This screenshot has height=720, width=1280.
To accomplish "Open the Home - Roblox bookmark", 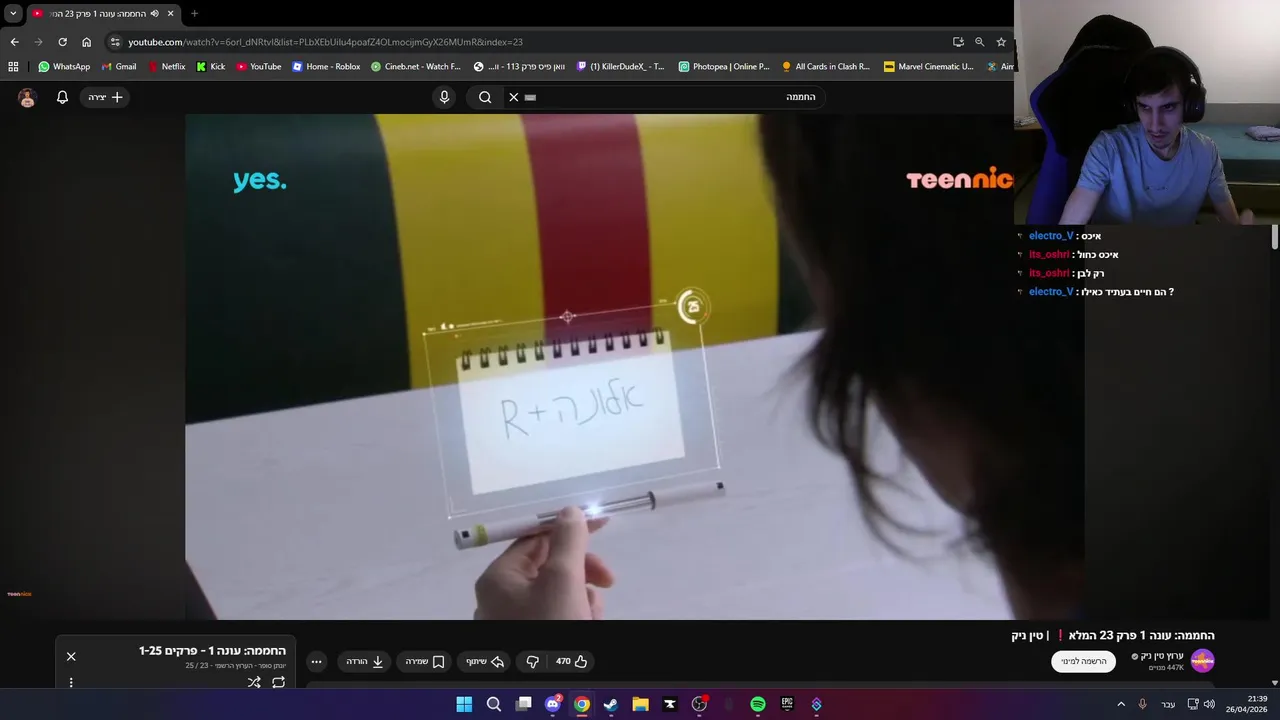I will pos(326,67).
